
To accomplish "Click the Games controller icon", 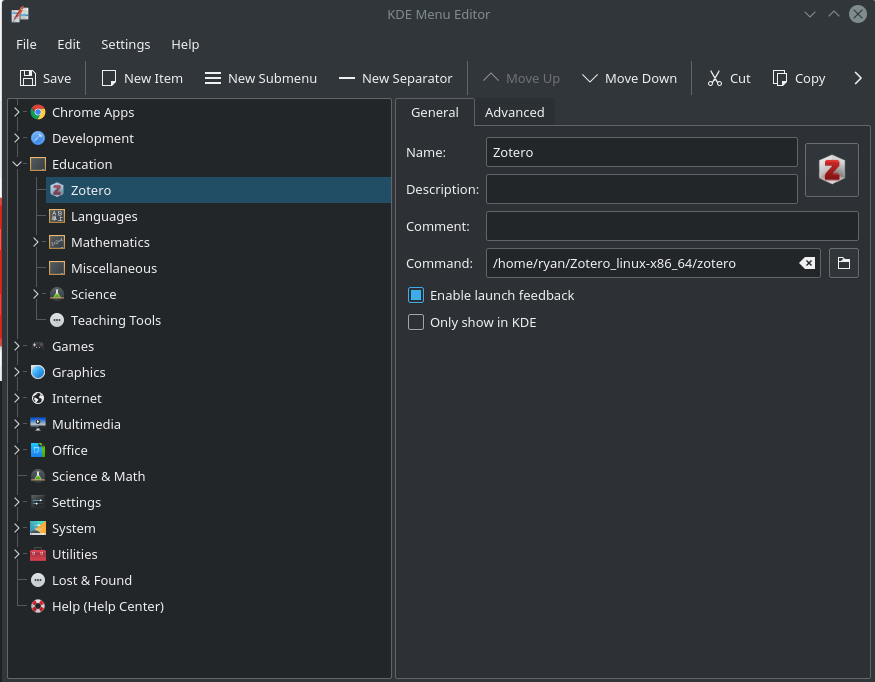I will [x=38, y=346].
